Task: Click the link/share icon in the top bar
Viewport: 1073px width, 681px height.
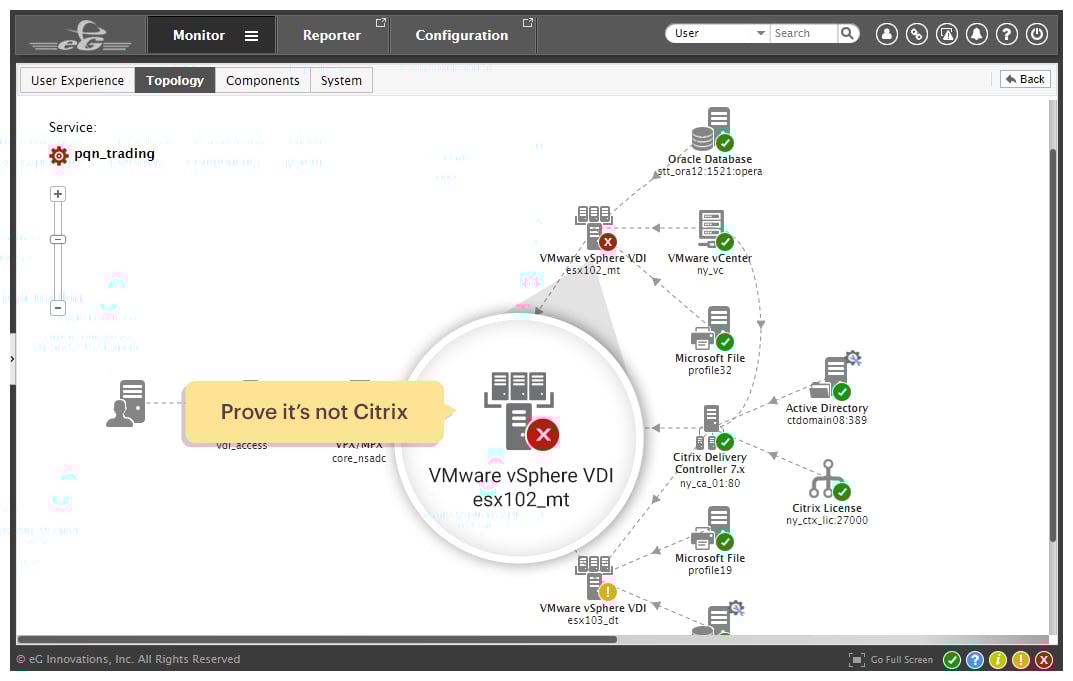Action: coord(917,33)
